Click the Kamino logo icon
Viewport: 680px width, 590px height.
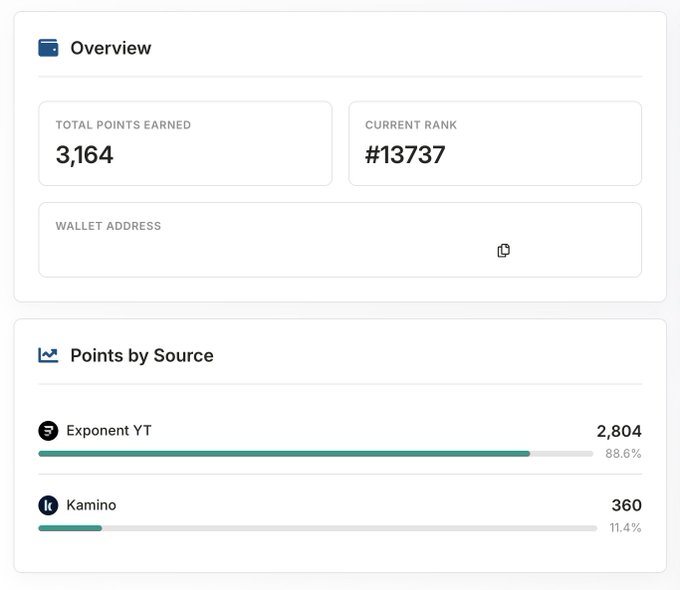point(48,505)
